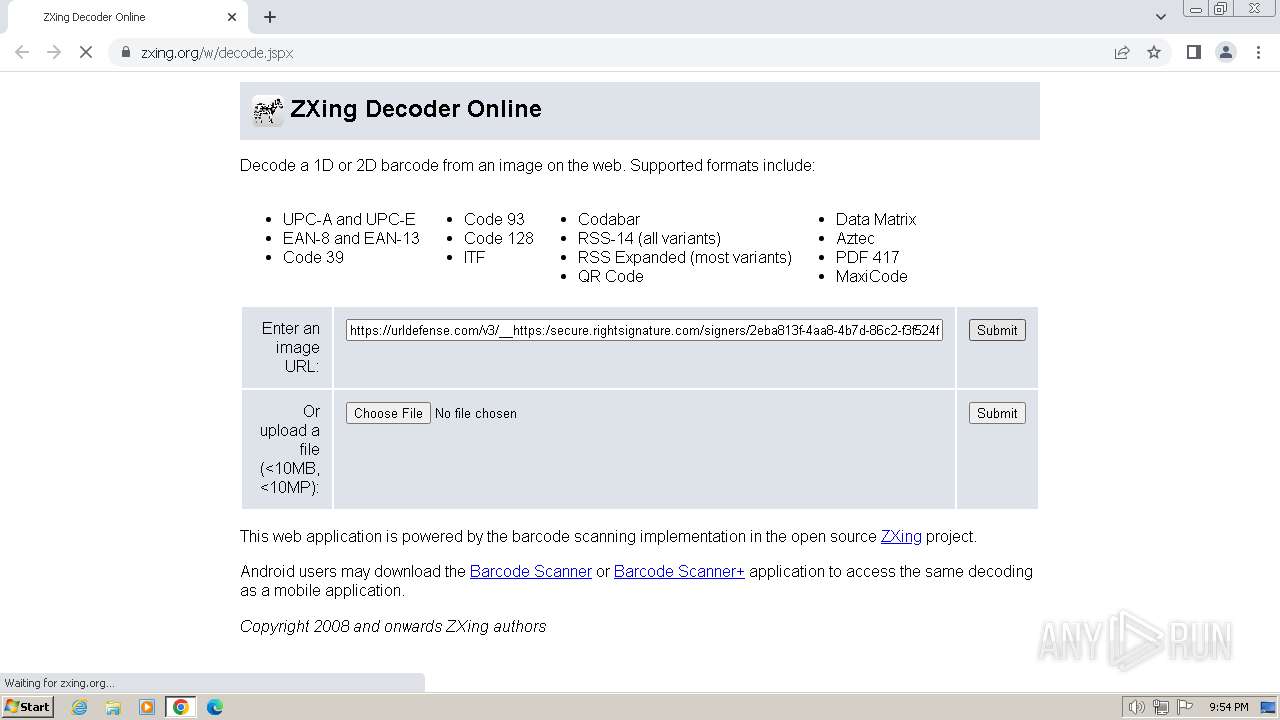
Task: Click the 'EAN-8 and EAN-13' list item
Action: pyautogui.click(x=351, y=238)
